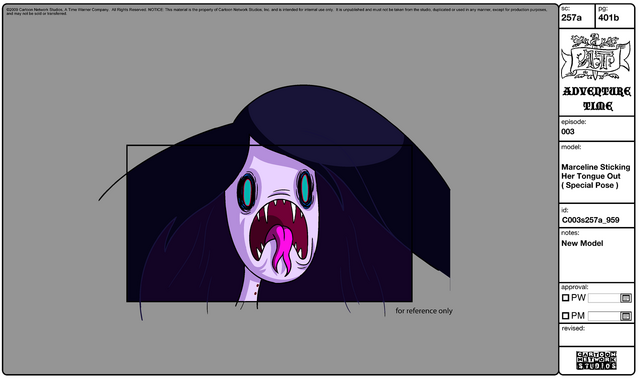Check the PM approval checkbox

click(565, 316)
